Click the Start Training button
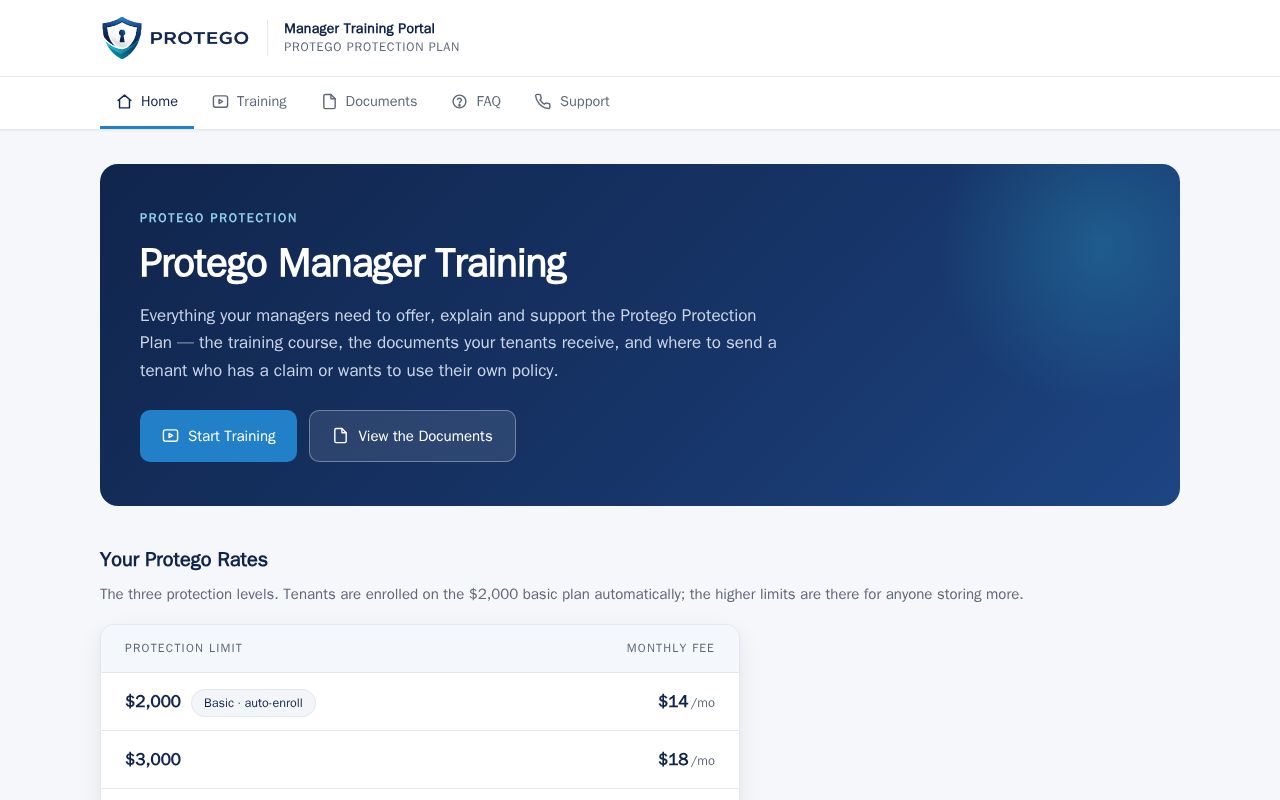The image size is (1280, 800). click(218, 436)
